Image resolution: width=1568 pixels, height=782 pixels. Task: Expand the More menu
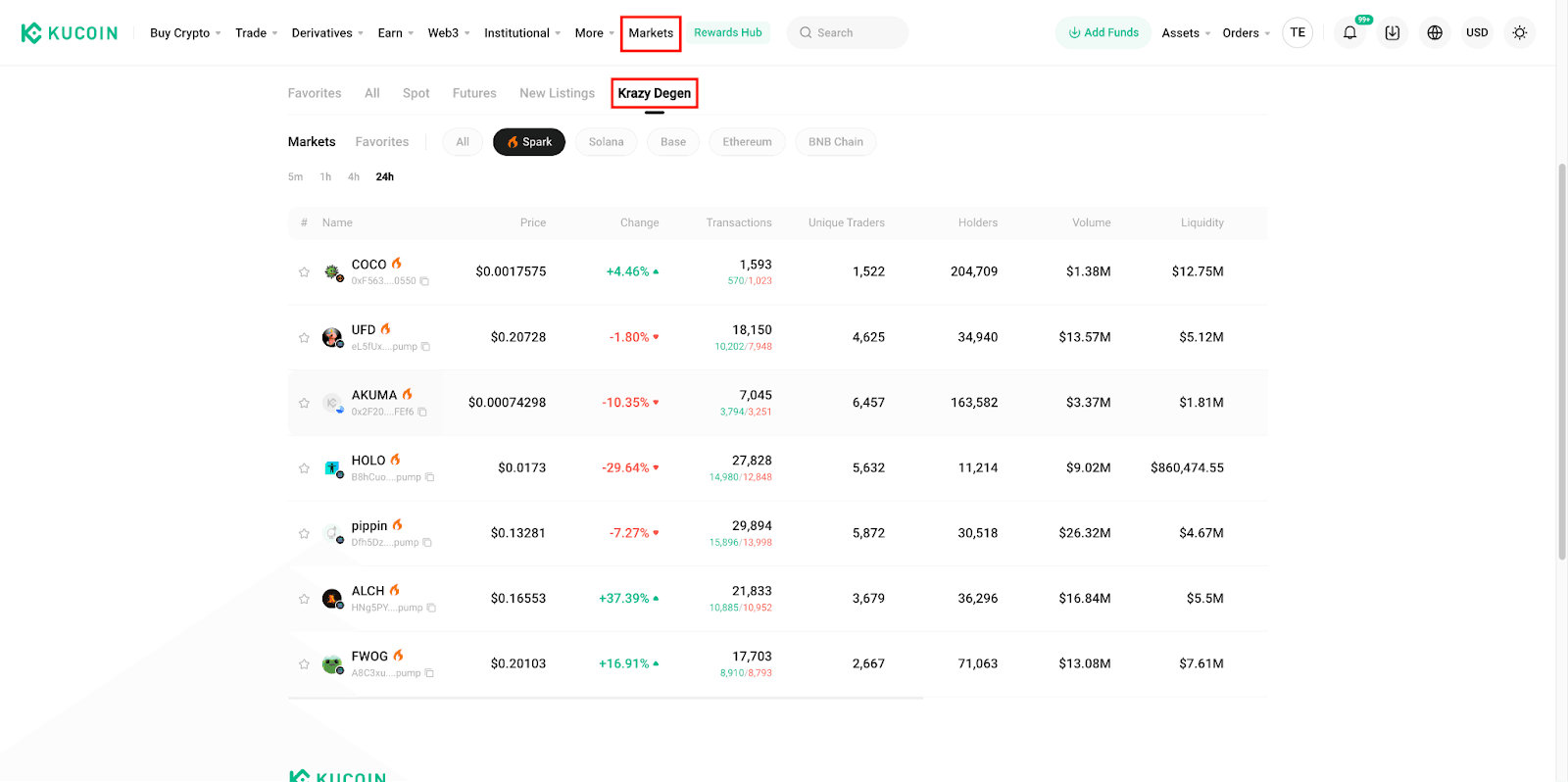595,33
